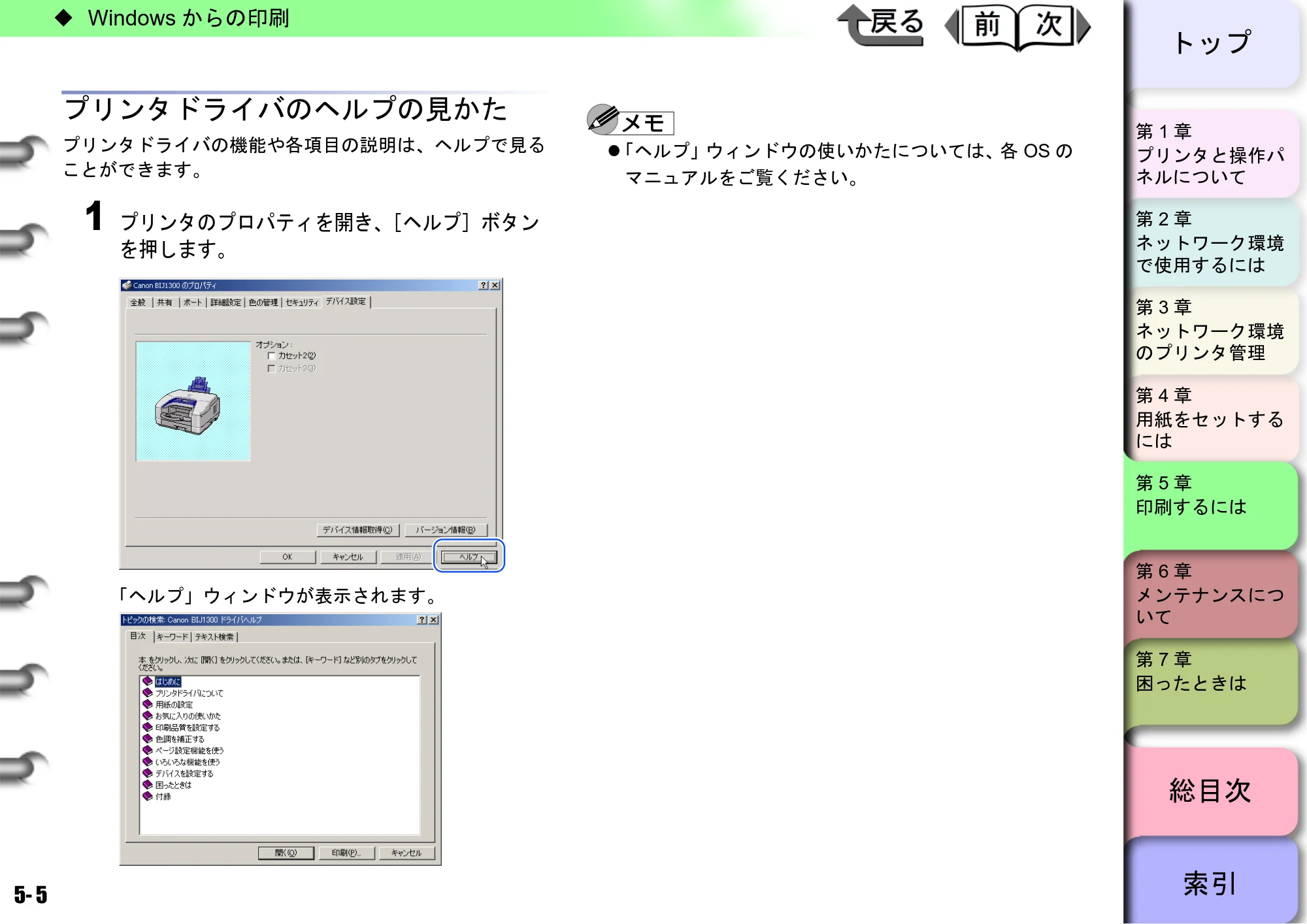Close the ドライバヘルプ window
Image resolution: width=1307 pixels, height=924 pixels.
[x=434, y=619]
